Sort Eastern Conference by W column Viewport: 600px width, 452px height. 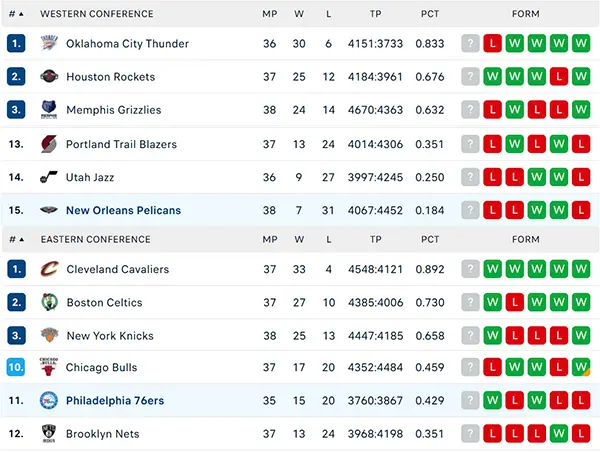click(x=299, y=239)
